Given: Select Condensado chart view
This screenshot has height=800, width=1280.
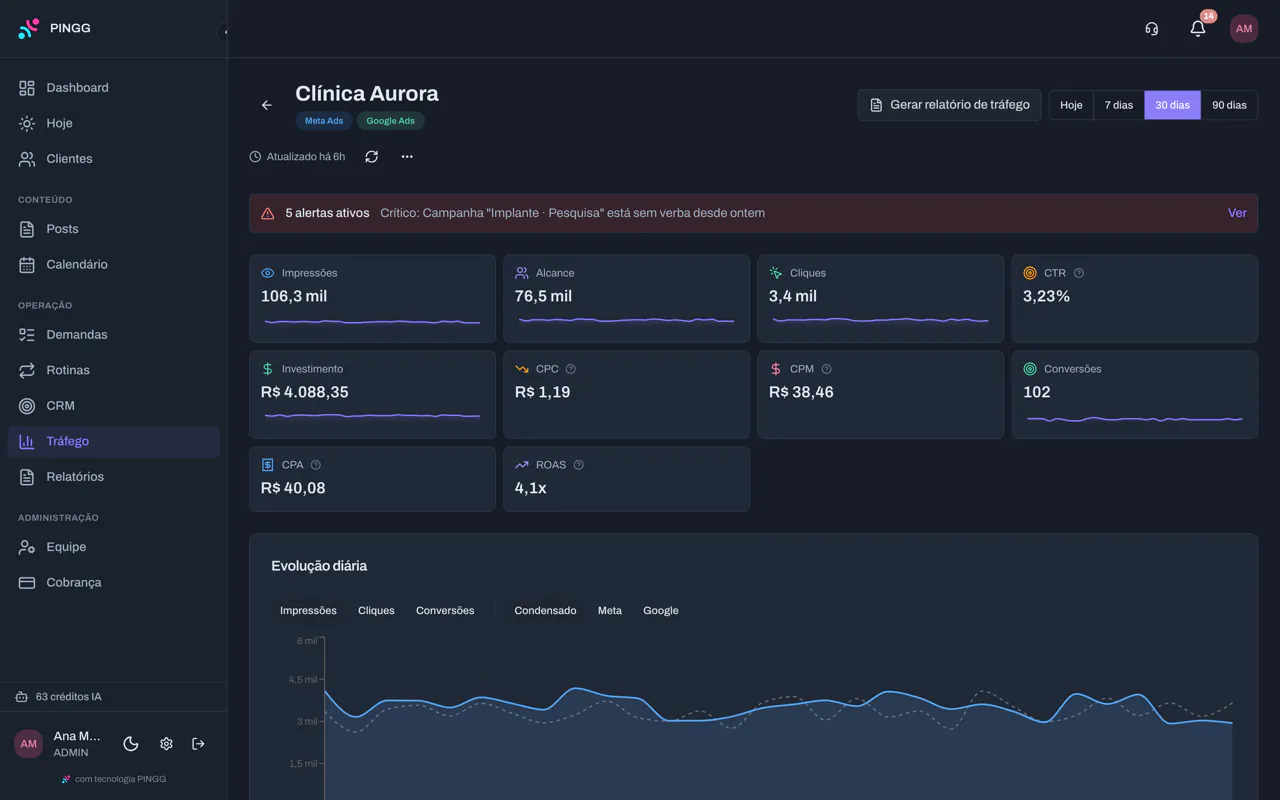Looking at the screenshot, I should click(545, 611).
